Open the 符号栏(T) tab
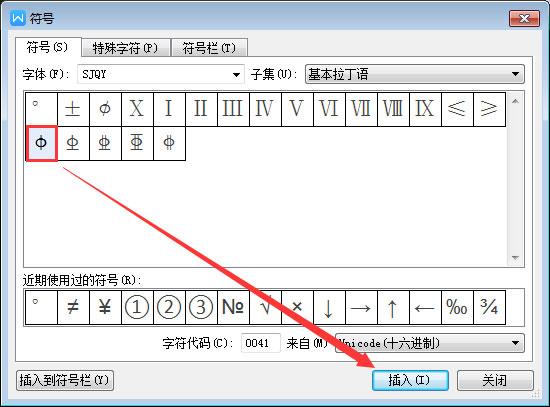550x407 pixels. pyautogui.click(x=209, y=48)
